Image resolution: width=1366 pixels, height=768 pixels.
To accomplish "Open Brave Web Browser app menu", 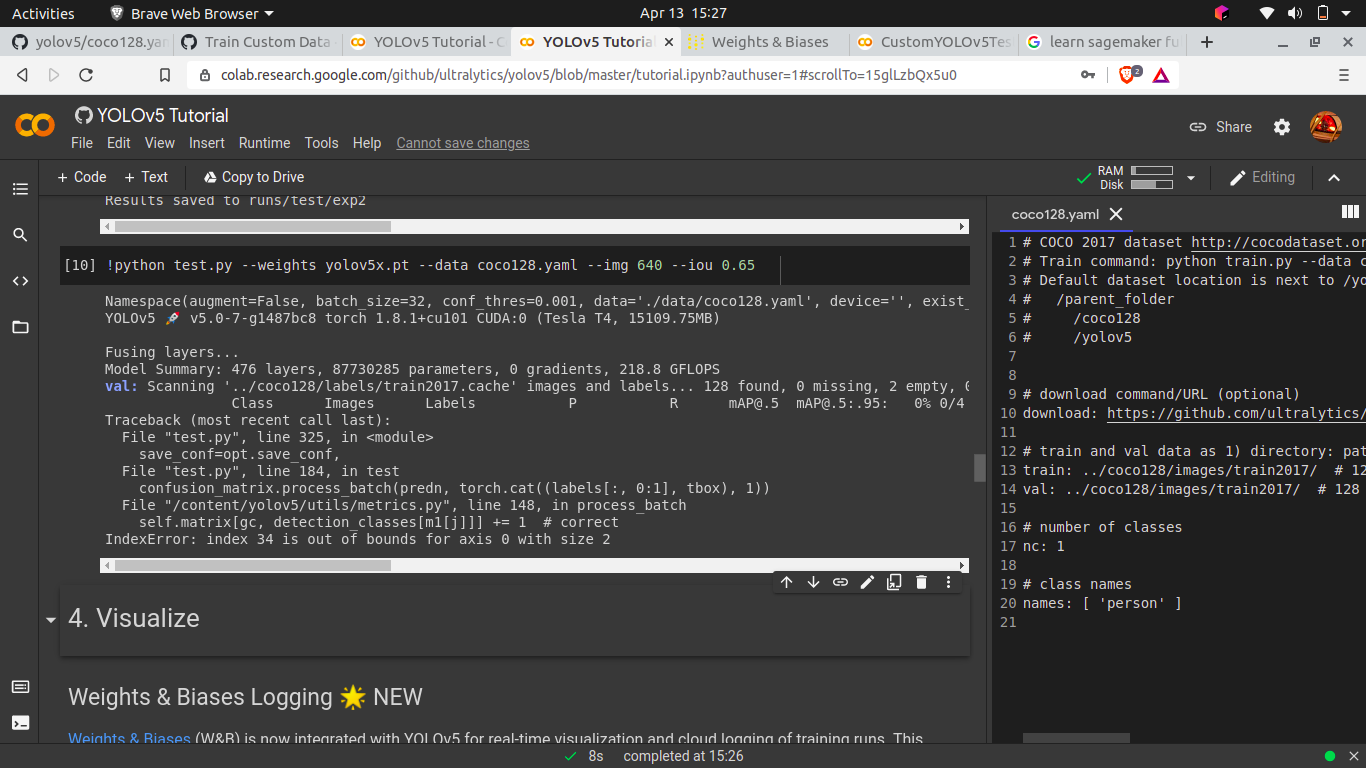I will [192, 13].
